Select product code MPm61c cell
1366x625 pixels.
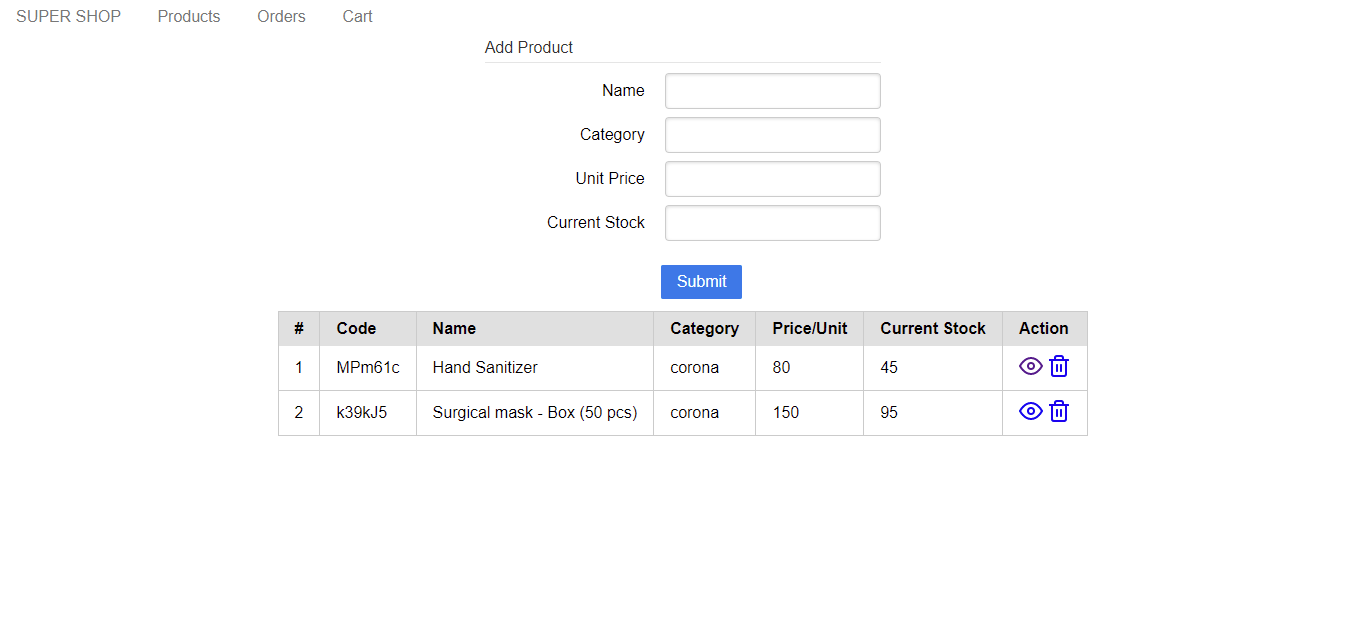(x=368, y=368)
